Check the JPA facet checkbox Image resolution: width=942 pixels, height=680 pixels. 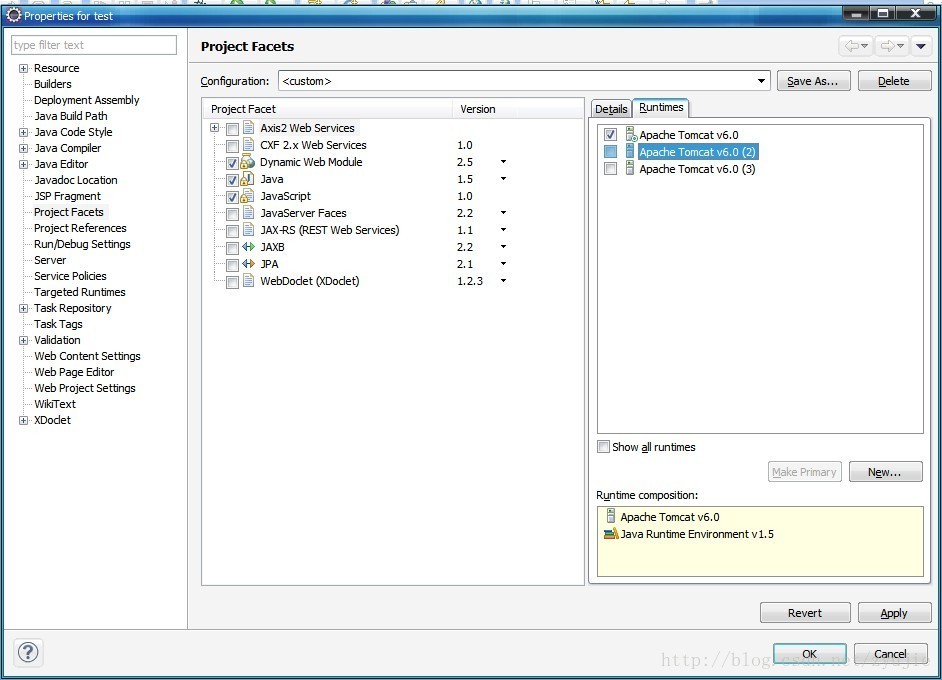coord(232,264)
